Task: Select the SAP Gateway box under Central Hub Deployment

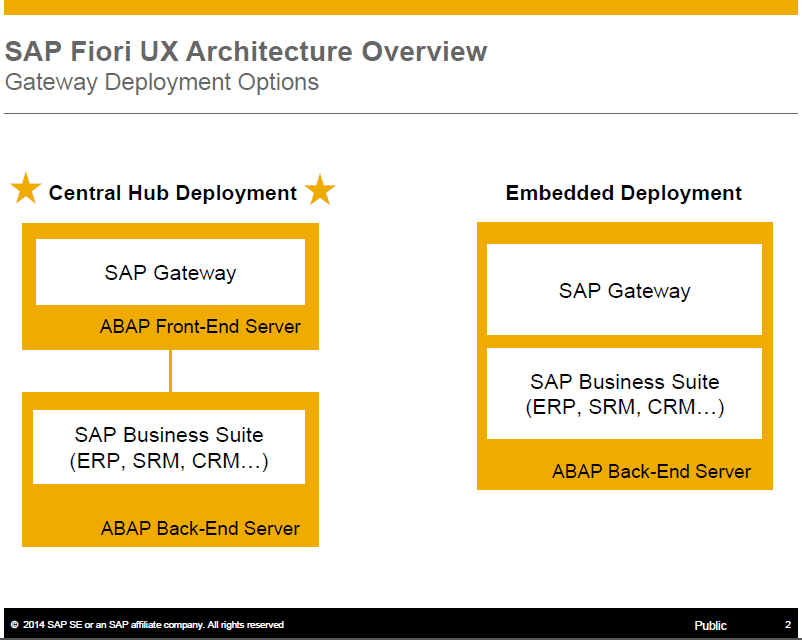Action: click(169, 272)
